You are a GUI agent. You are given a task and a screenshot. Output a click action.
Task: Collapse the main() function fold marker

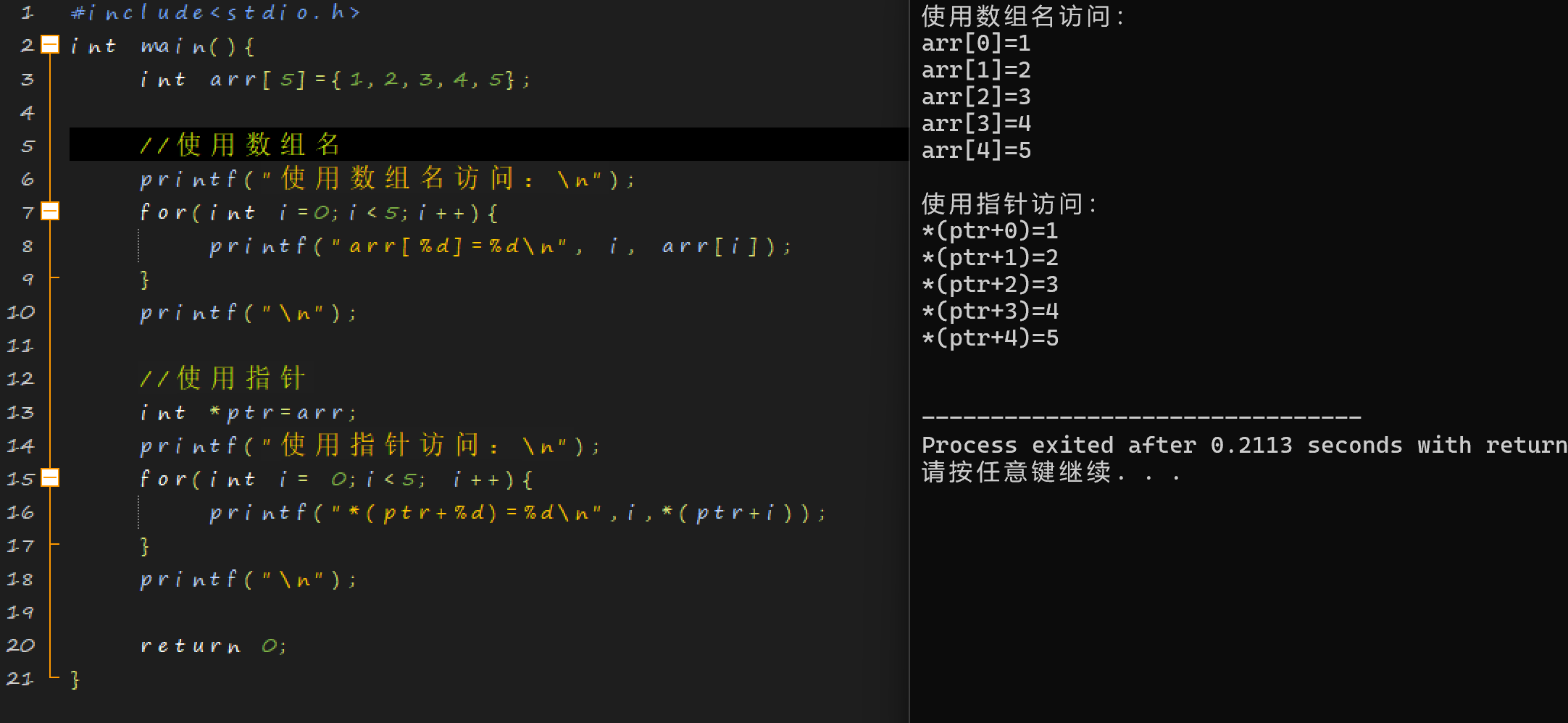point(50,45)
